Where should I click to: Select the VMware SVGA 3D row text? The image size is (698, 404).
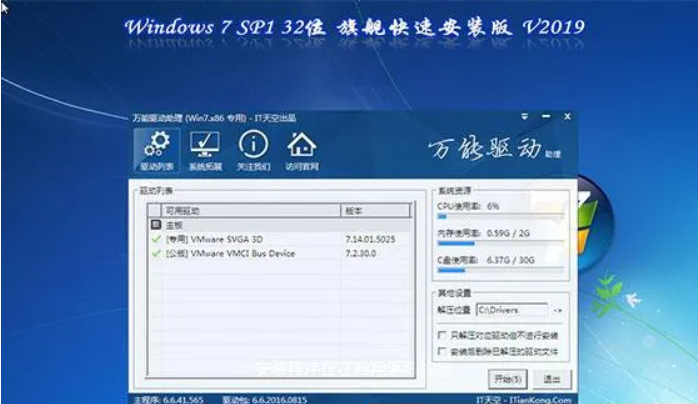214,239
